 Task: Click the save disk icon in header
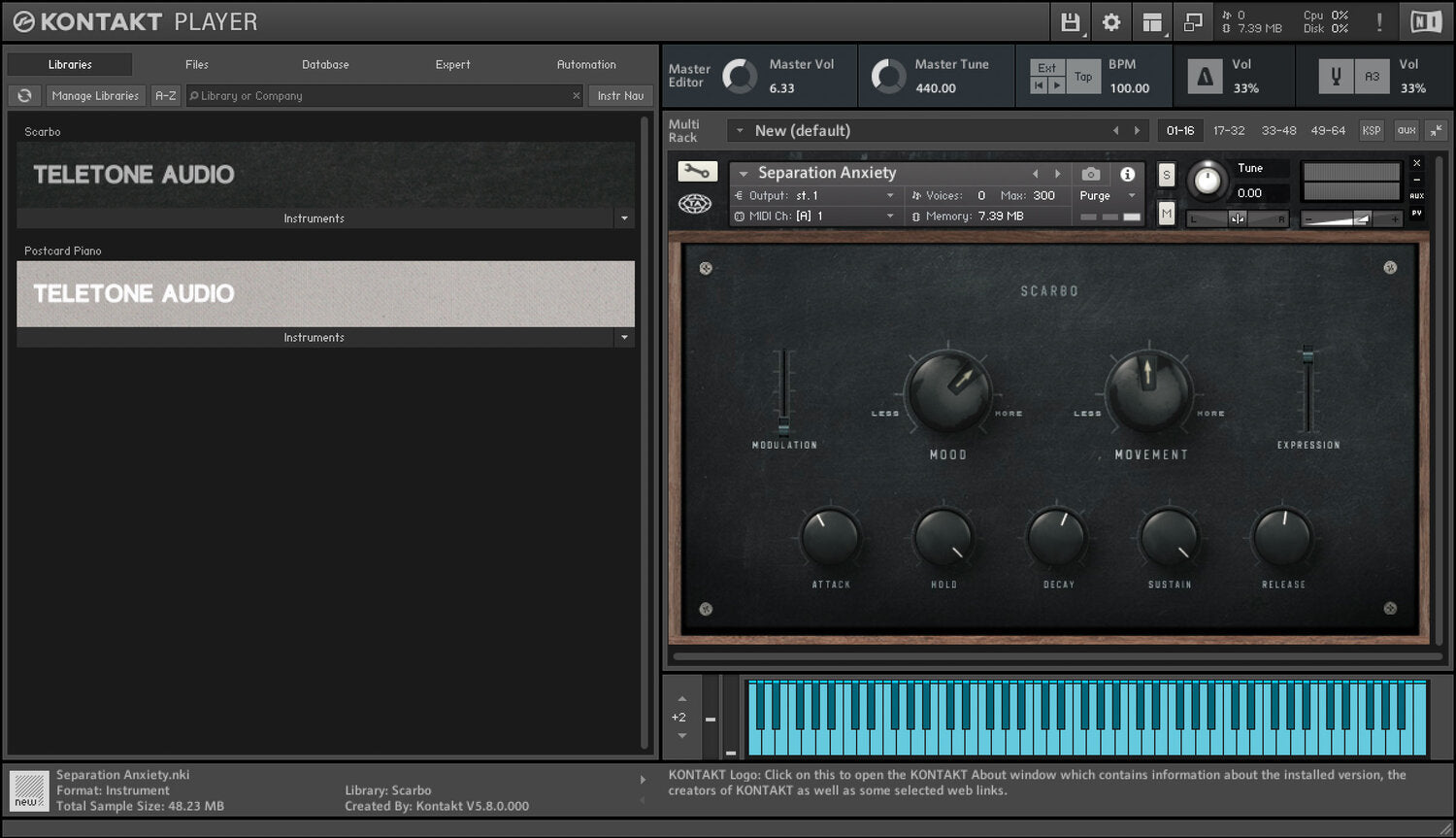coord(1070,21)
